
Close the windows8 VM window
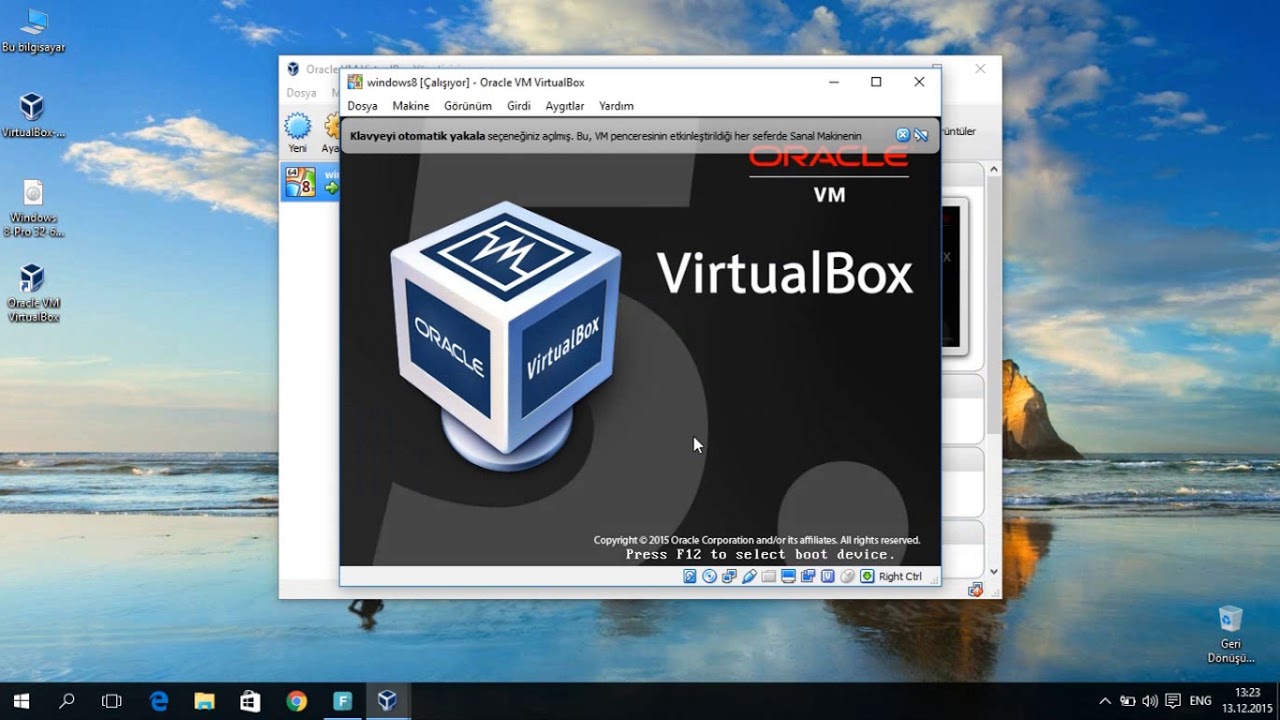coord(919,82)
